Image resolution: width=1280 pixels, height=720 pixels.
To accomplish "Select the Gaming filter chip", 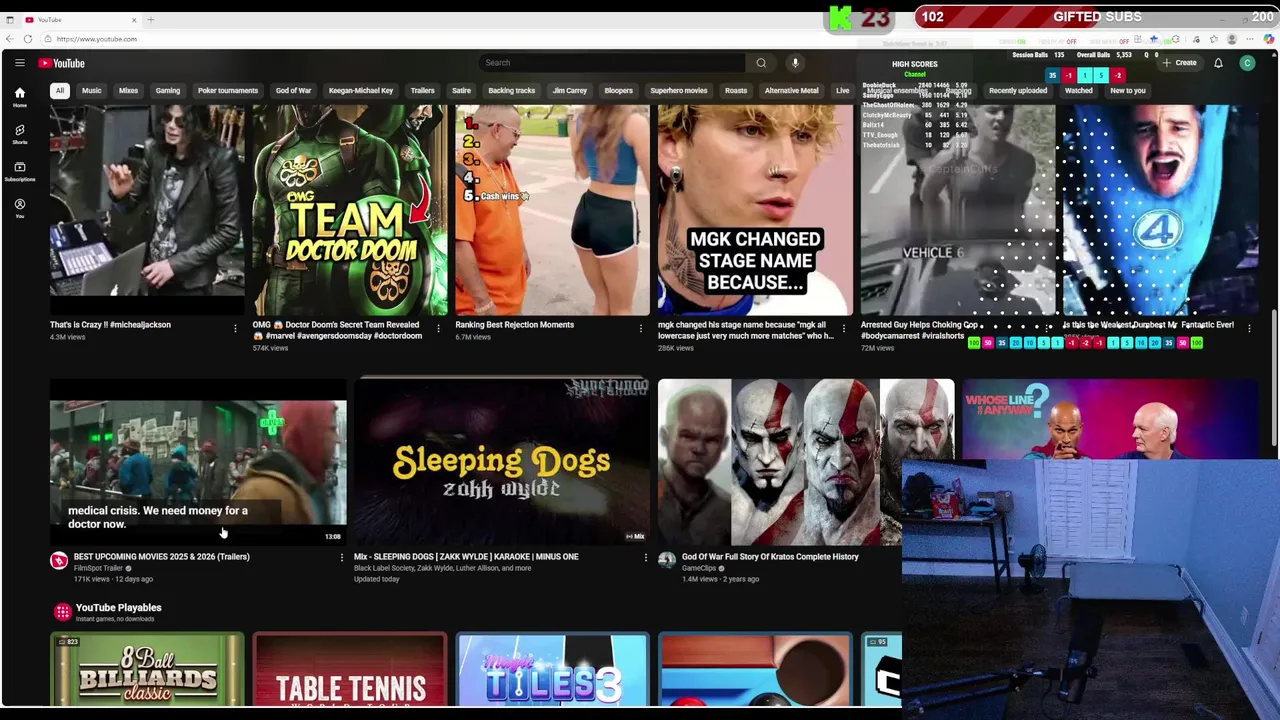I will click(168, 91).
